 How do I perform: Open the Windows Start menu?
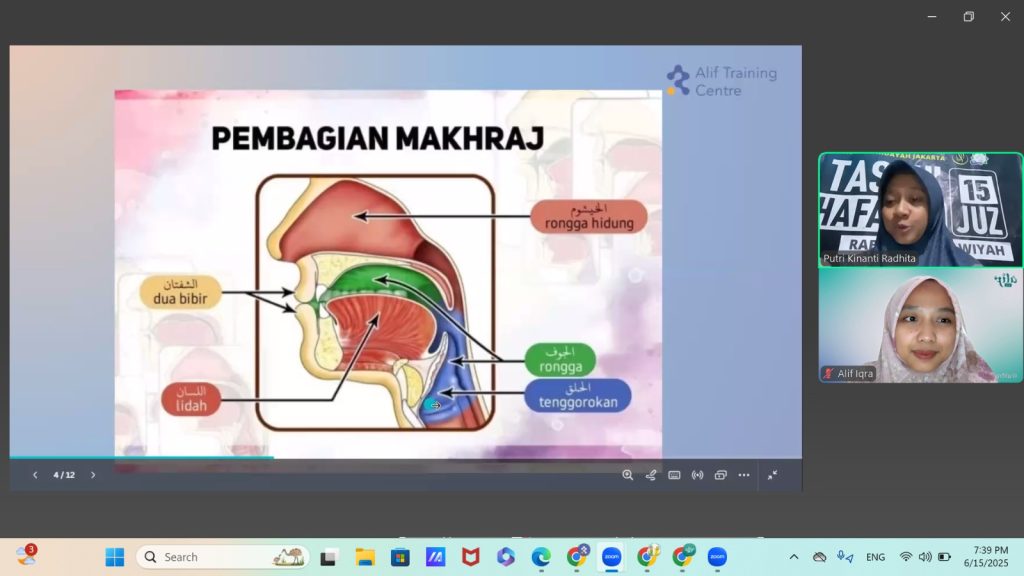click(x=115, y=557)
